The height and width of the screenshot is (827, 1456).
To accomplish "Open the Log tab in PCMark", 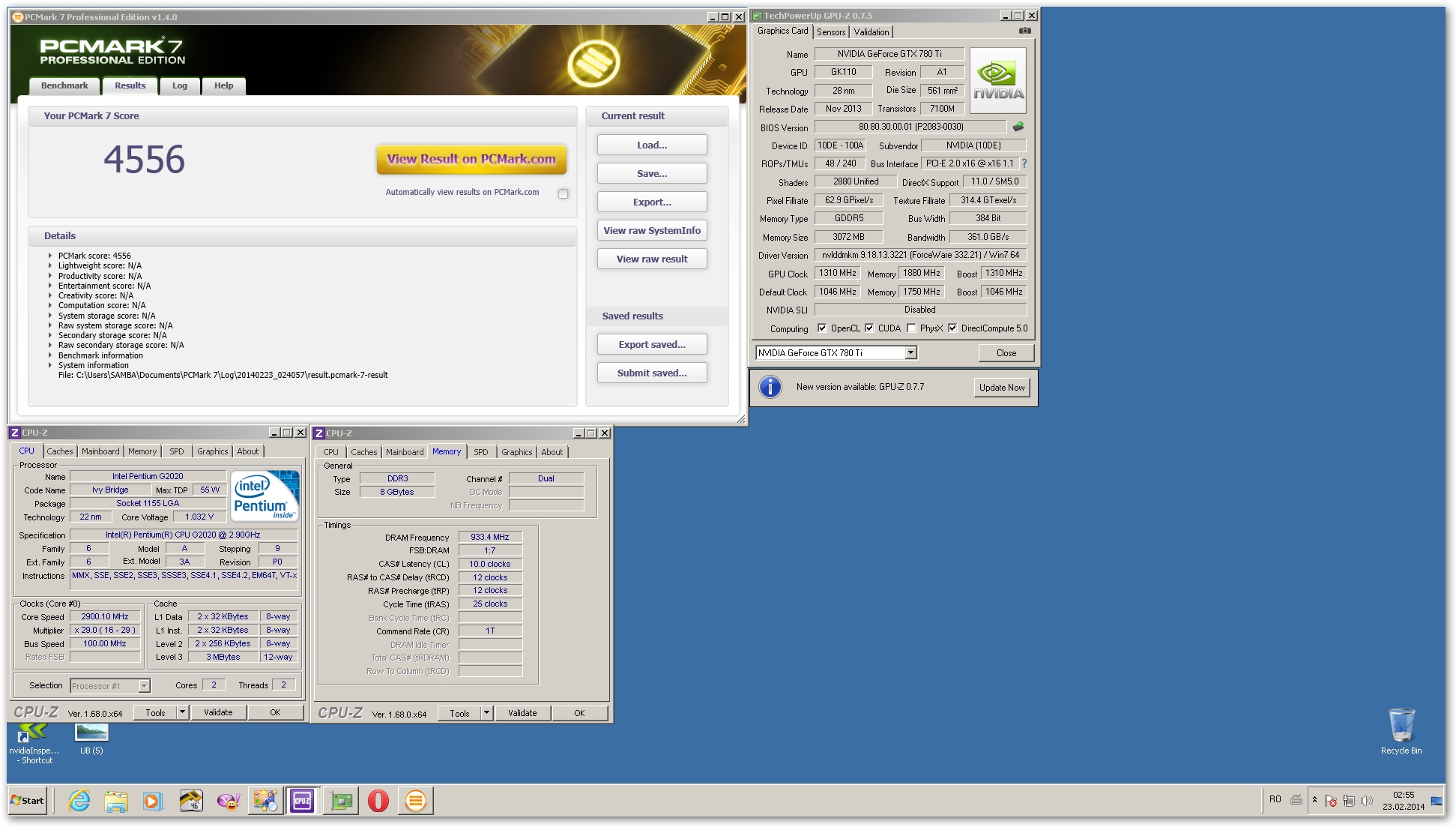I will click(180, 85).
